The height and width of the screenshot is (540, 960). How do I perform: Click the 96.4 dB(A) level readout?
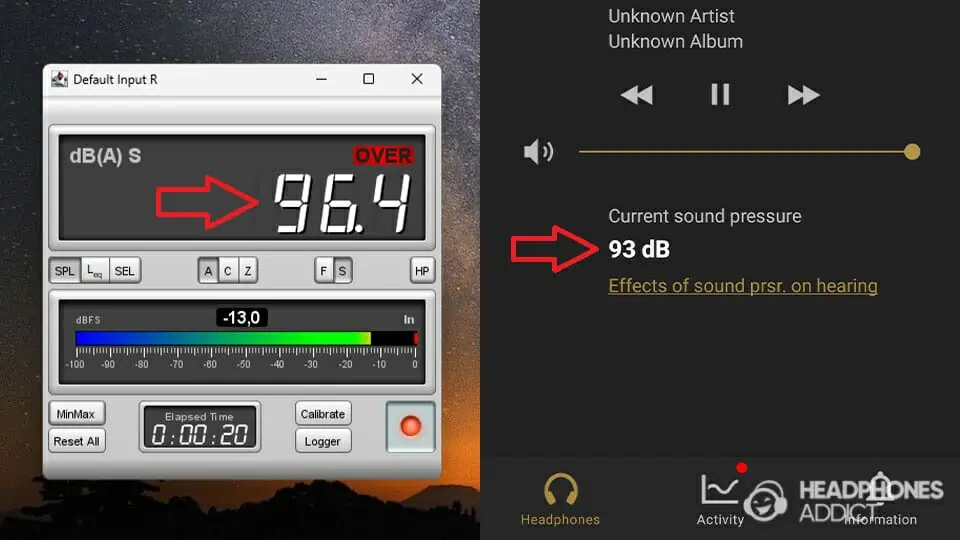(x=342, y=203)
